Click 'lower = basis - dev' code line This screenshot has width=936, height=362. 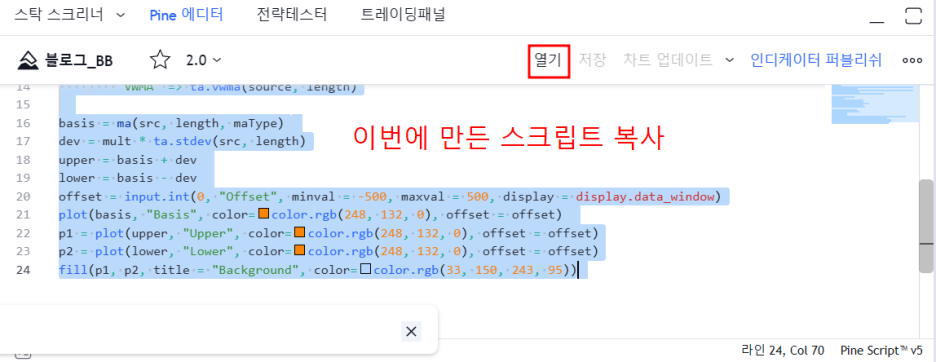click(128, 179)
